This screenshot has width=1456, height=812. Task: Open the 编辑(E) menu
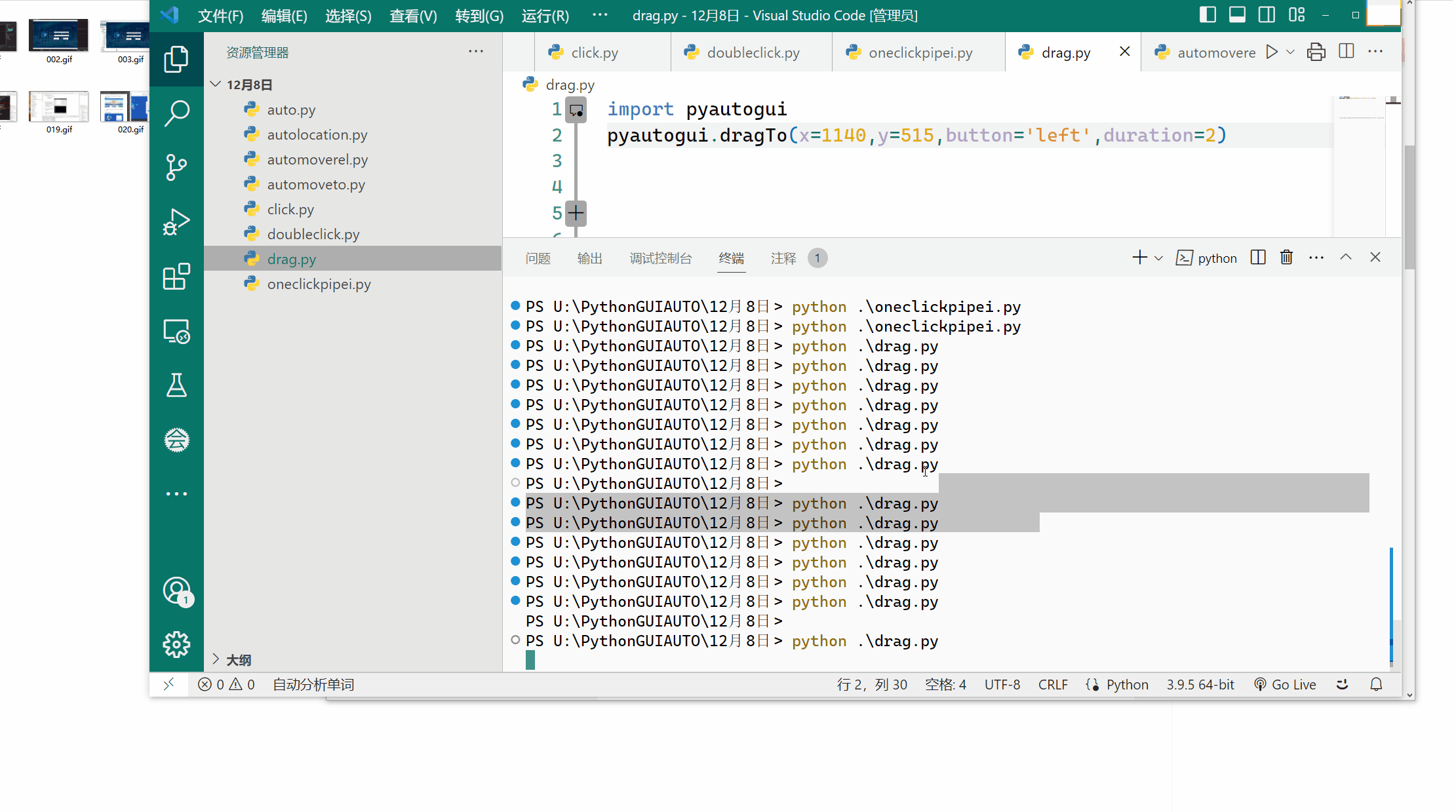click(284, 16)
